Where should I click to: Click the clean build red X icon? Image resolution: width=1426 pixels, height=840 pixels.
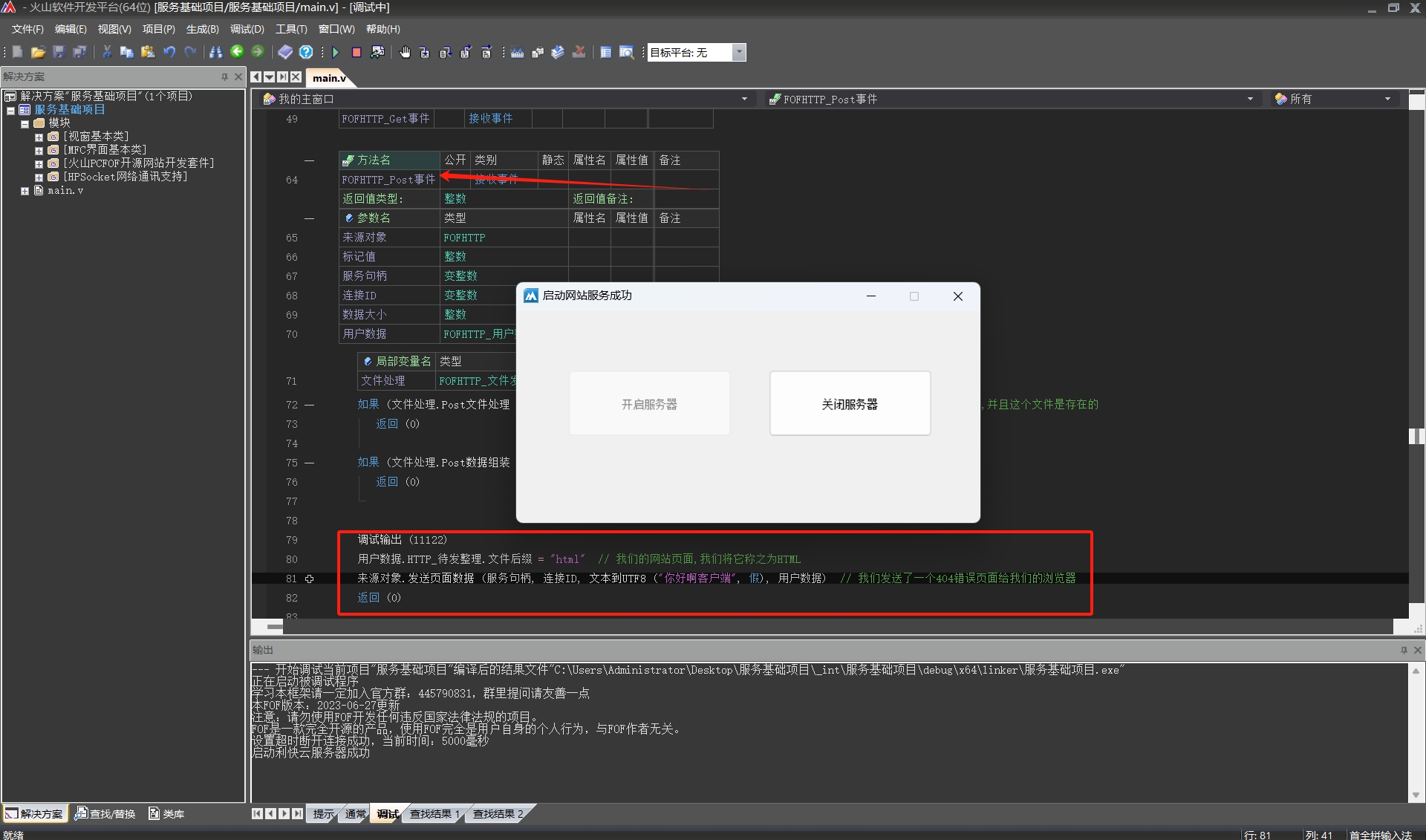tap(579, 52)
